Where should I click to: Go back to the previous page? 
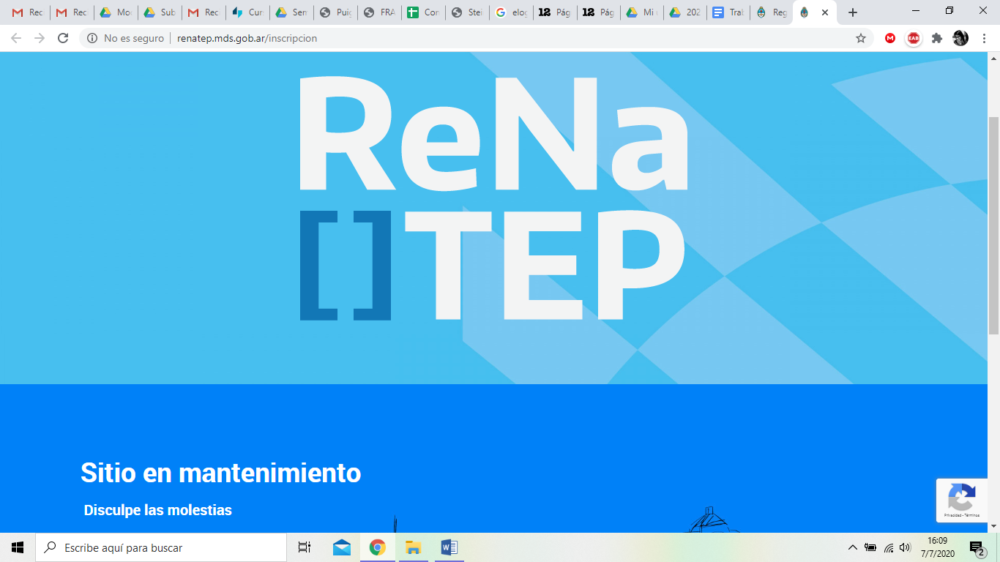point(16,38)
